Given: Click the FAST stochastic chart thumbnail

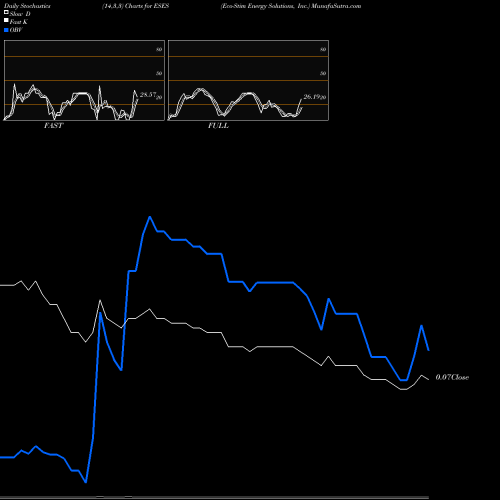Looking at the screenshot, I should 84,80.
